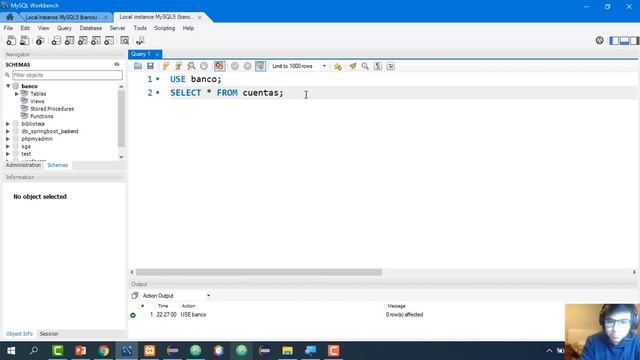Create a new schema icon

pyautogui.click(x=56, y=40)
